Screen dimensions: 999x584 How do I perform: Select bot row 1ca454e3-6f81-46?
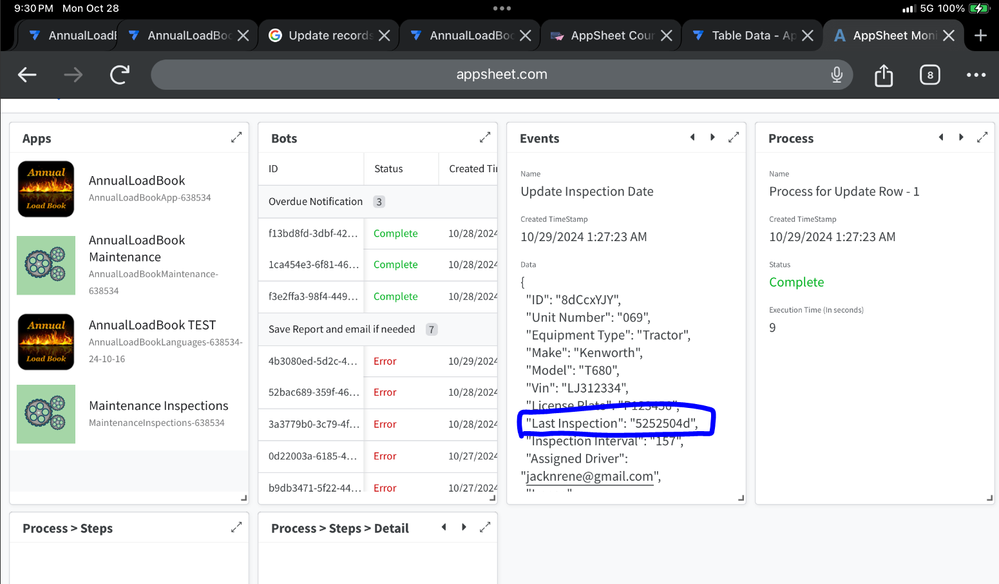tap(378, 264)
